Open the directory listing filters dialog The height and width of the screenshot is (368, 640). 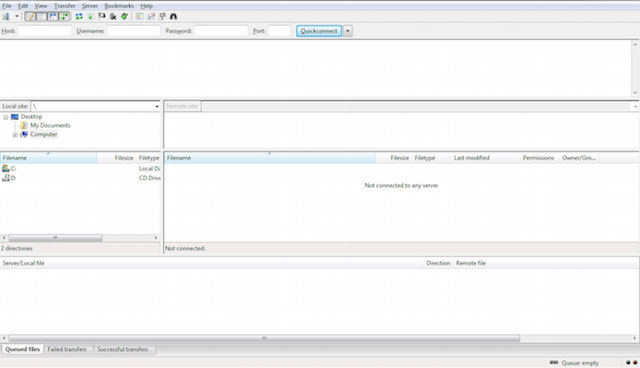(140, 16)
